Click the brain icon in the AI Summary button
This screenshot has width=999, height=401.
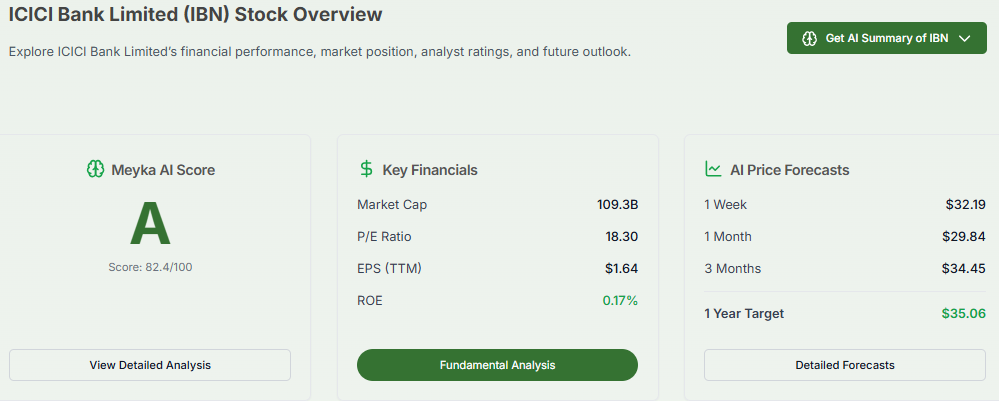coord(810,38)
